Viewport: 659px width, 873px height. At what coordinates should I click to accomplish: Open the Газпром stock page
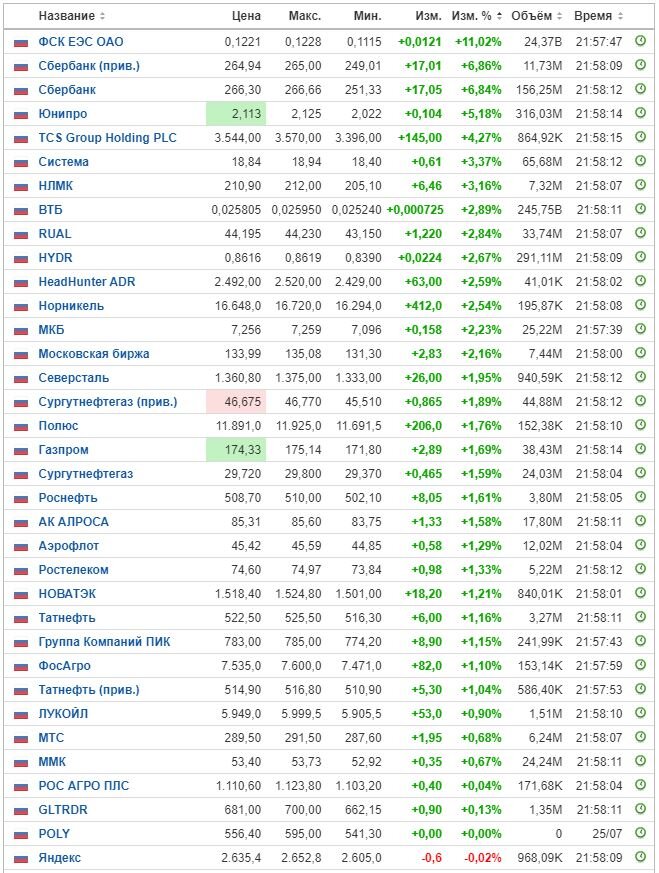click(x=63, y=450)
